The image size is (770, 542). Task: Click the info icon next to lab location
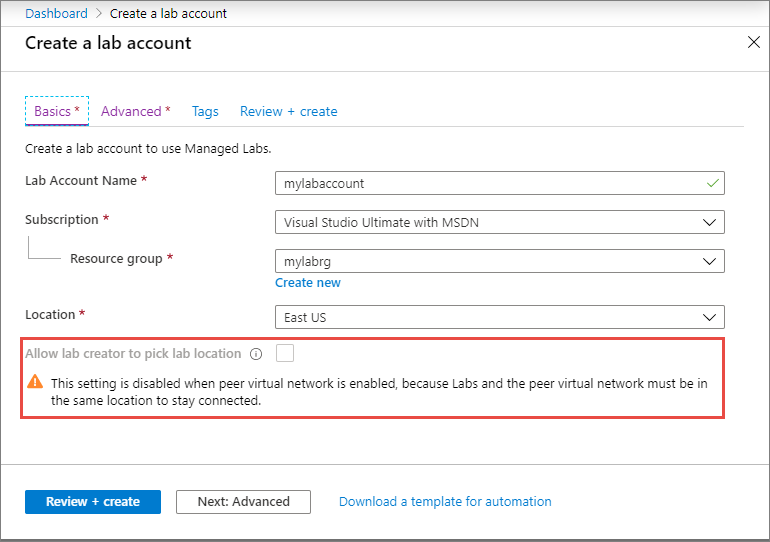point(256,354)
